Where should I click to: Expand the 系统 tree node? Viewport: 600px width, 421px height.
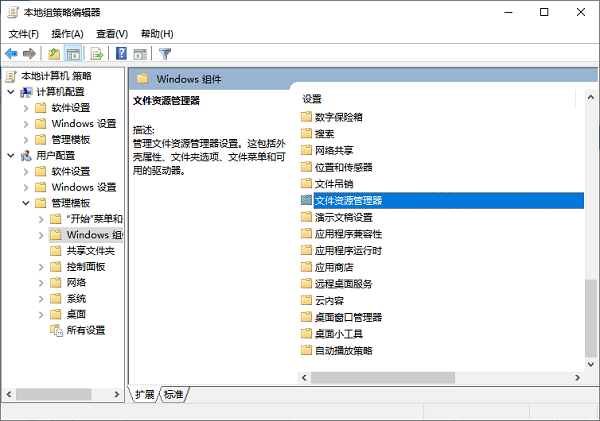(41, 299)
